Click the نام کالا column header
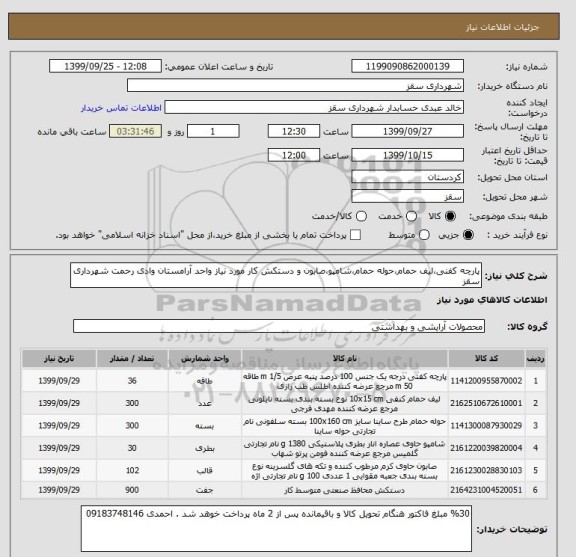576x557 pixels. click(345, 359)
